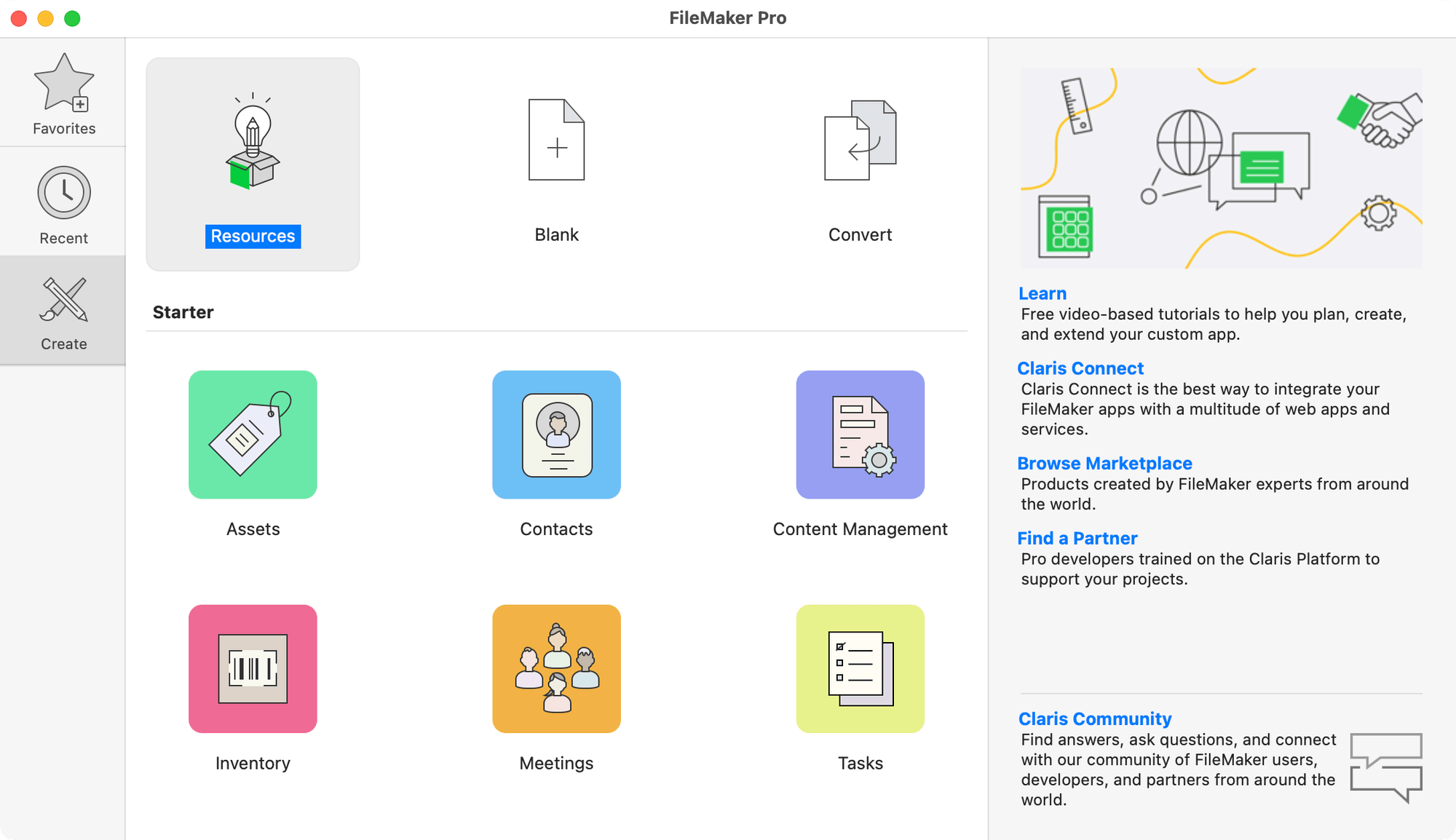
Task: Select the Create sidebar tab
Action: (x=63, y=310)
